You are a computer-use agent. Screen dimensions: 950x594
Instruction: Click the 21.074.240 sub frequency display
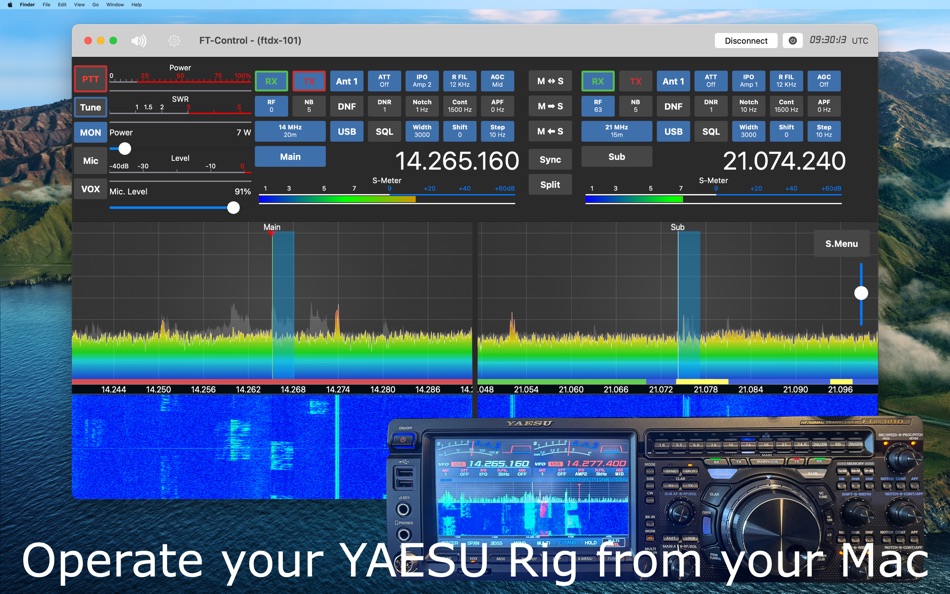point(784,161)
